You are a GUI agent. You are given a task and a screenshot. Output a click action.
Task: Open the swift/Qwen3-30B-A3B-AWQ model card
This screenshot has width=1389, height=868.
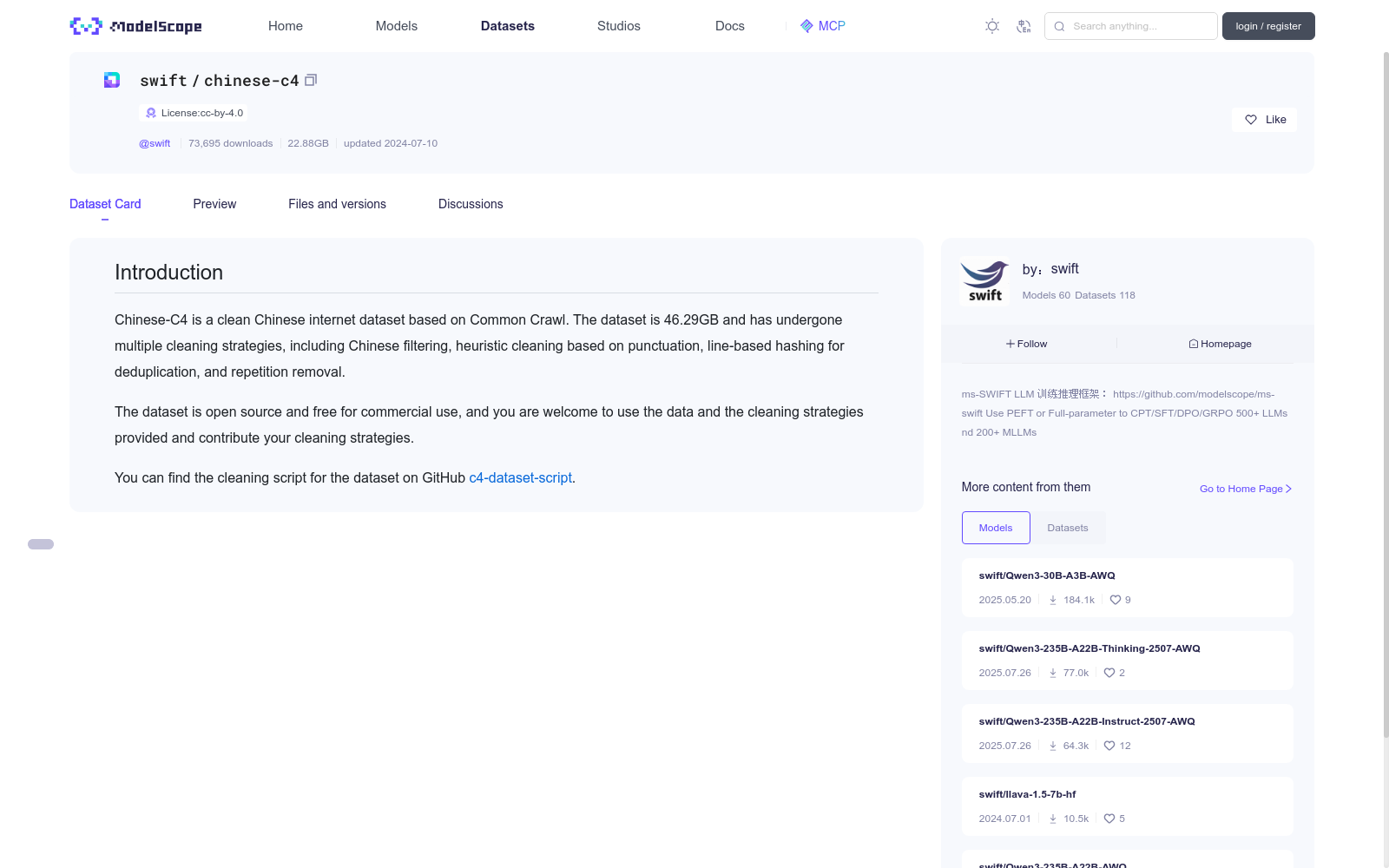1128,588
